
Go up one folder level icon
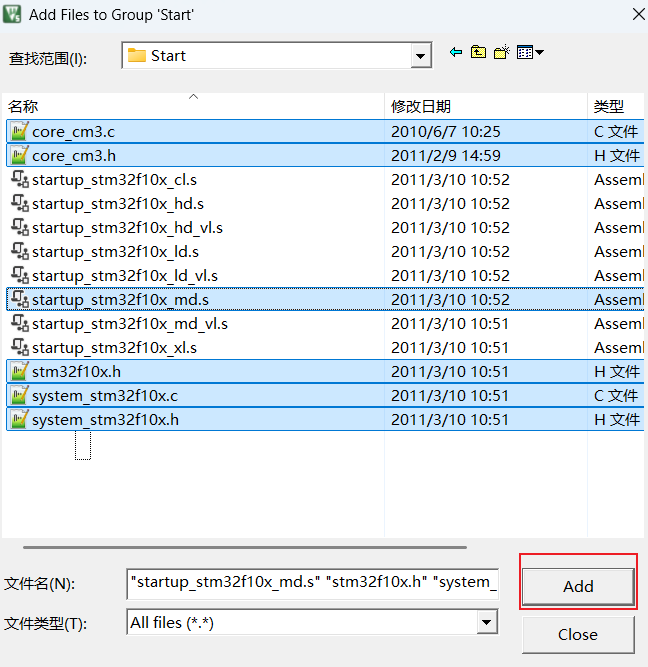478,52
